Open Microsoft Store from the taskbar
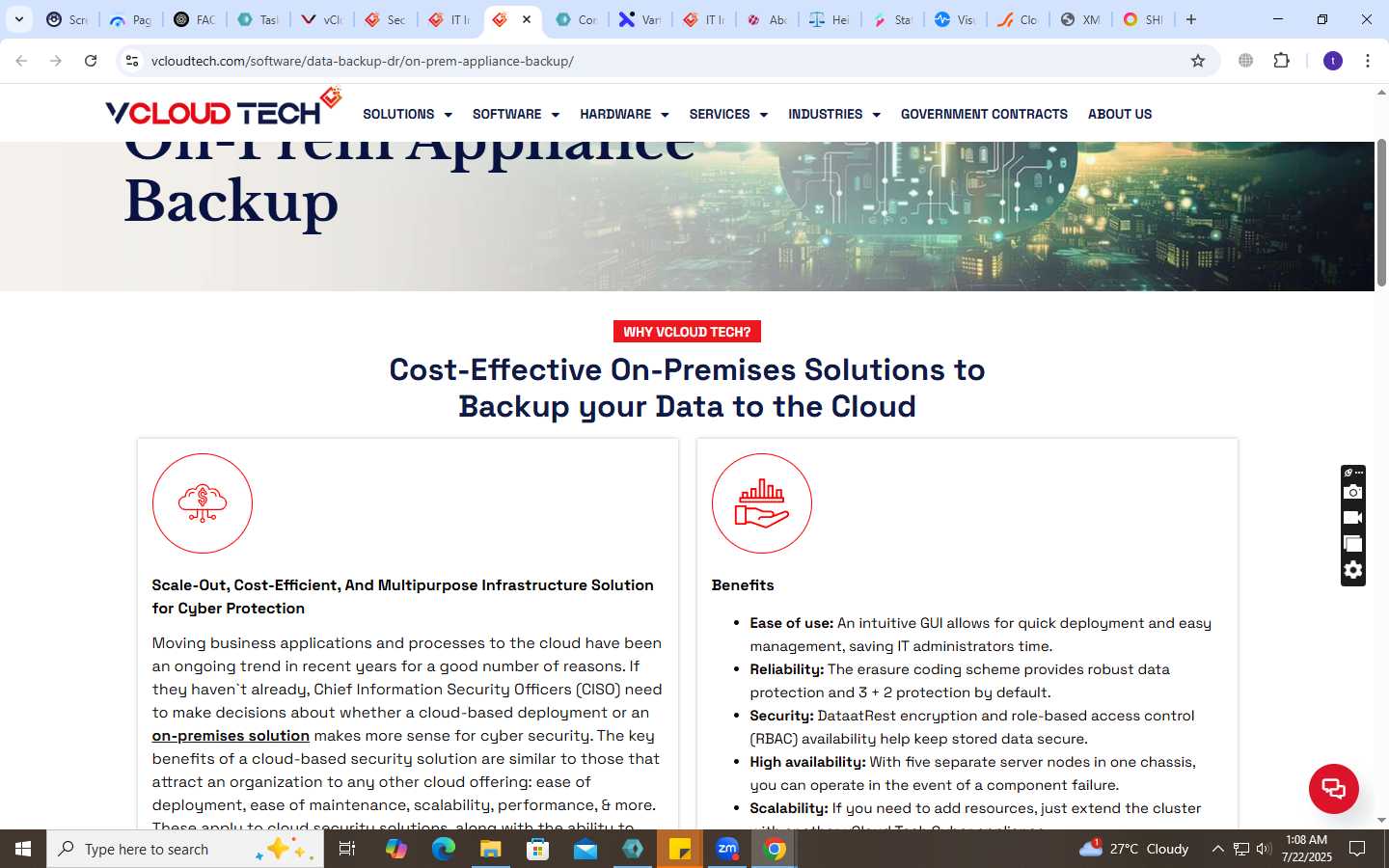 click(538, 849)
